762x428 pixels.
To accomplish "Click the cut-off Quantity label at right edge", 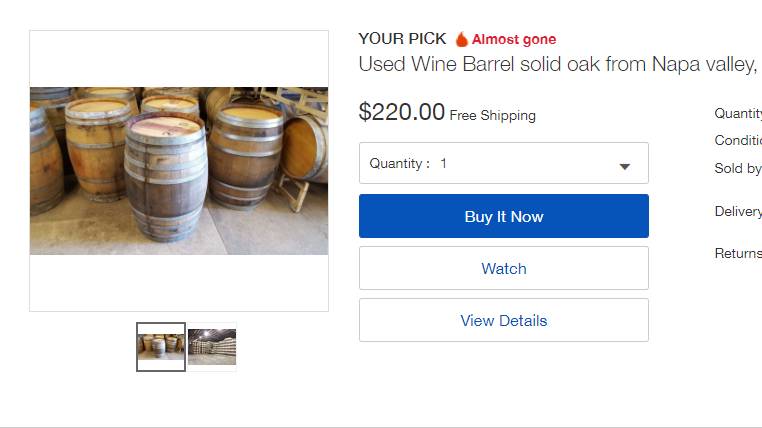I will tap(738, 113).
